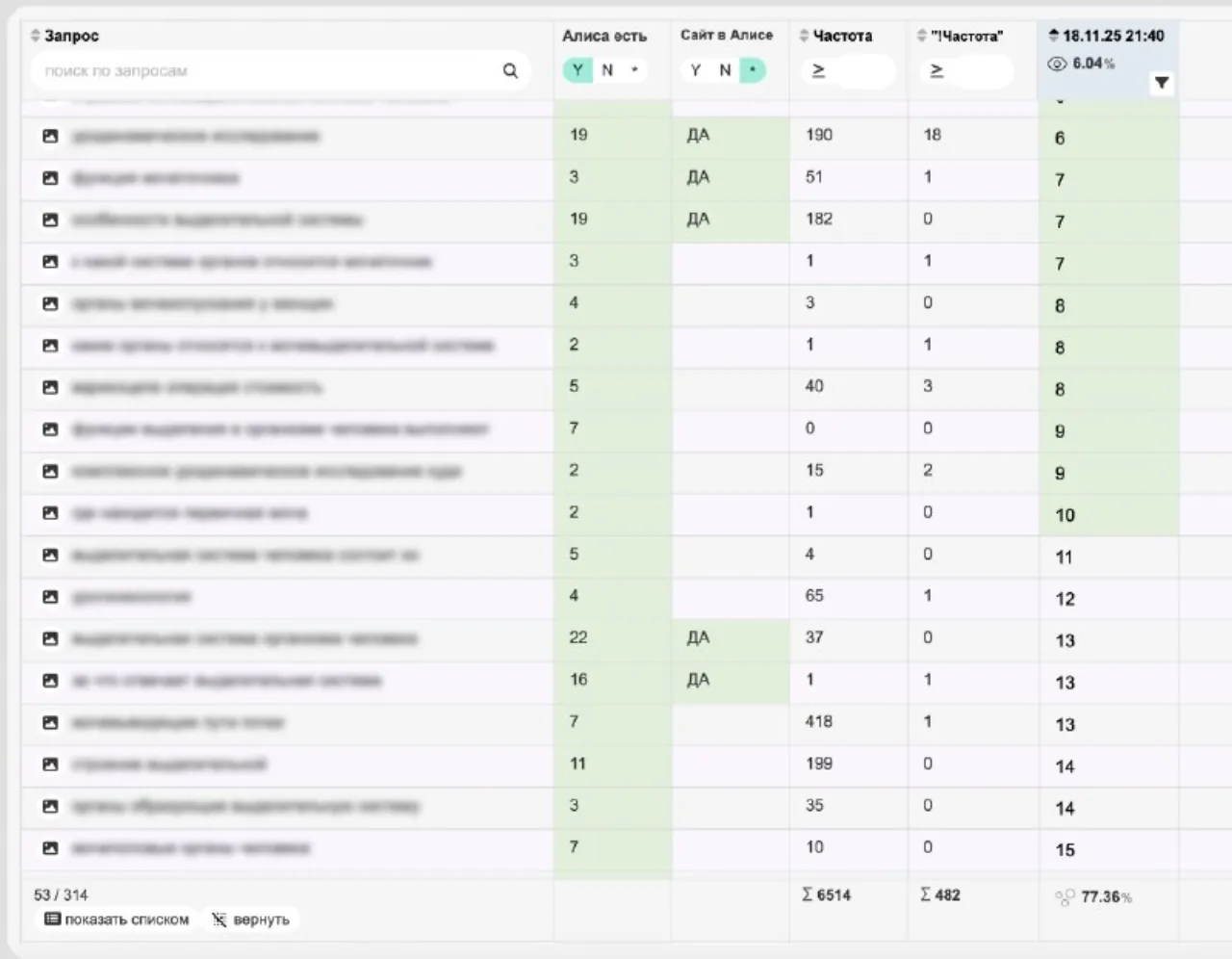Click the search field 'поиск по запросам'
Image resolution: width=1232 pixels, height=959 pixels.
coord(279,70)
